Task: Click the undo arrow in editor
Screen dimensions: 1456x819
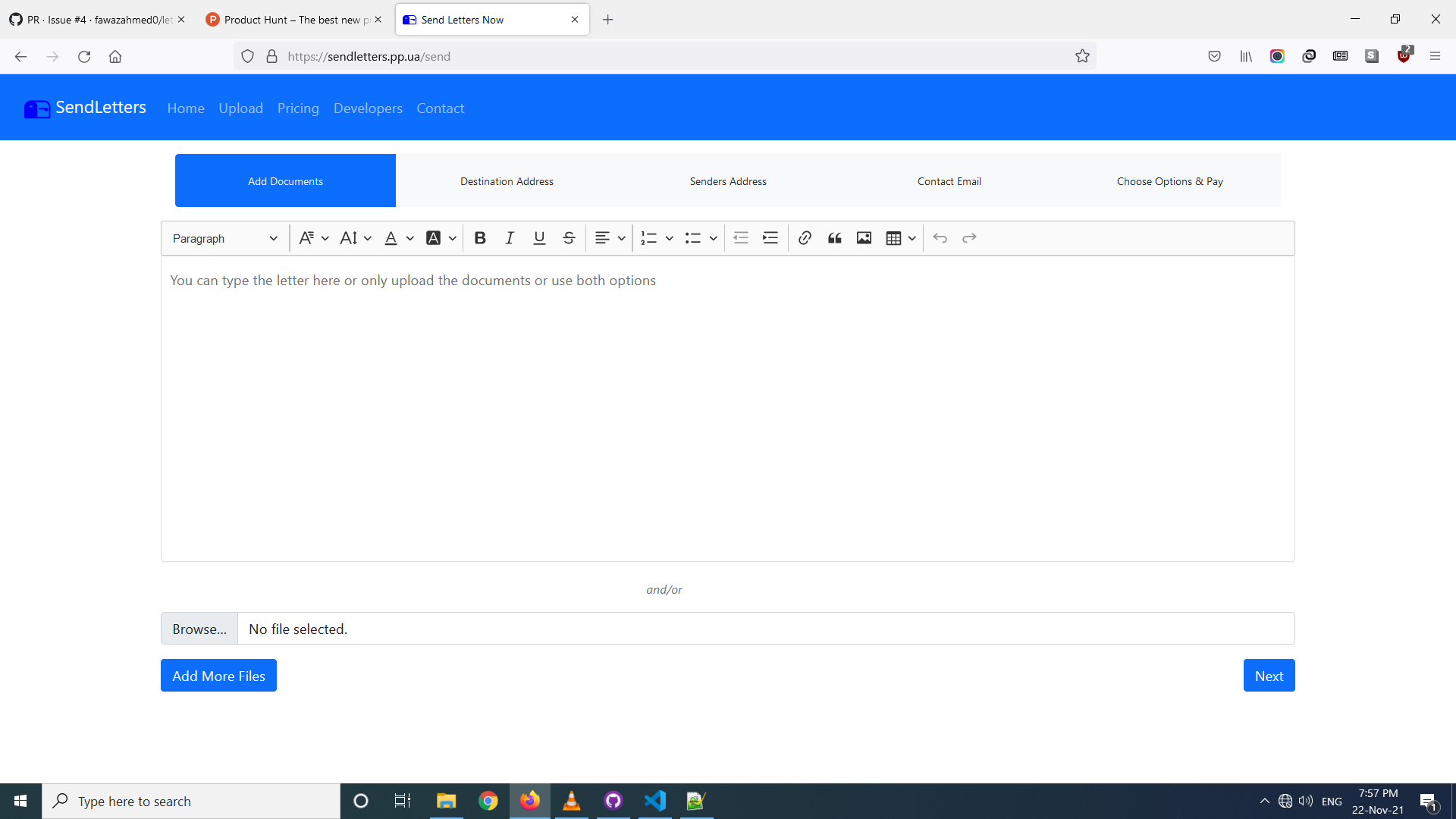Action: point(940,238)
